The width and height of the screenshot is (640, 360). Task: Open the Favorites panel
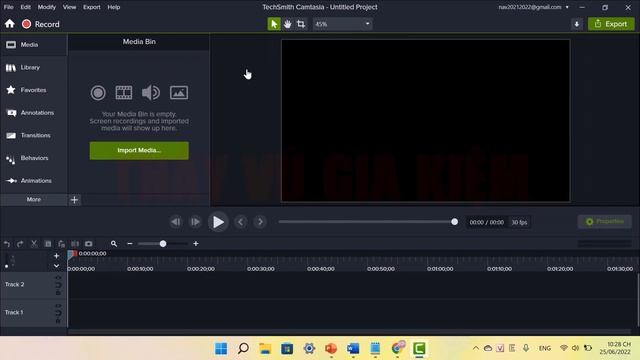[x=33, y=90]
